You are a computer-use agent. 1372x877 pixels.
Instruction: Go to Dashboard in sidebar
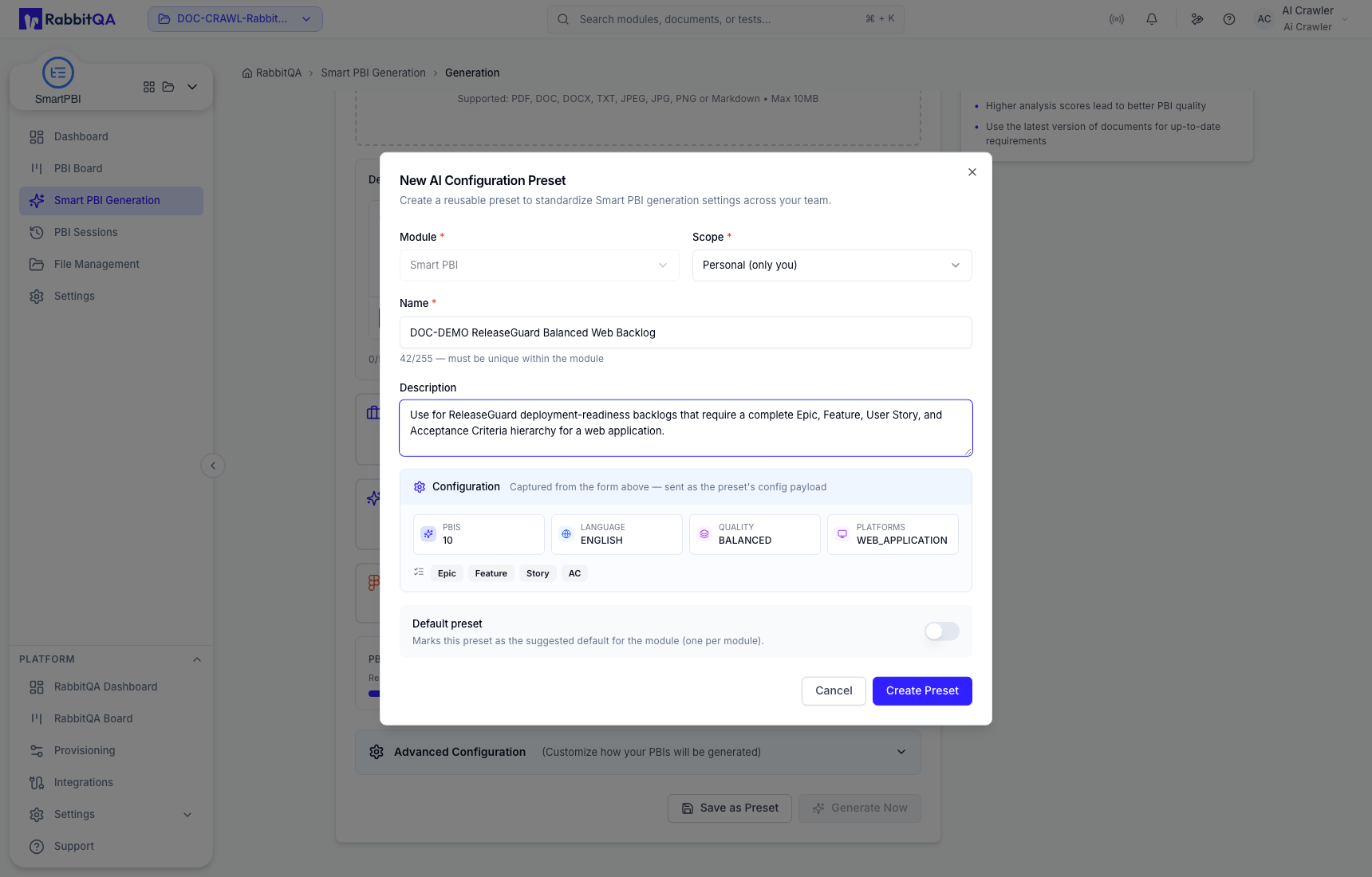[111, 137]
